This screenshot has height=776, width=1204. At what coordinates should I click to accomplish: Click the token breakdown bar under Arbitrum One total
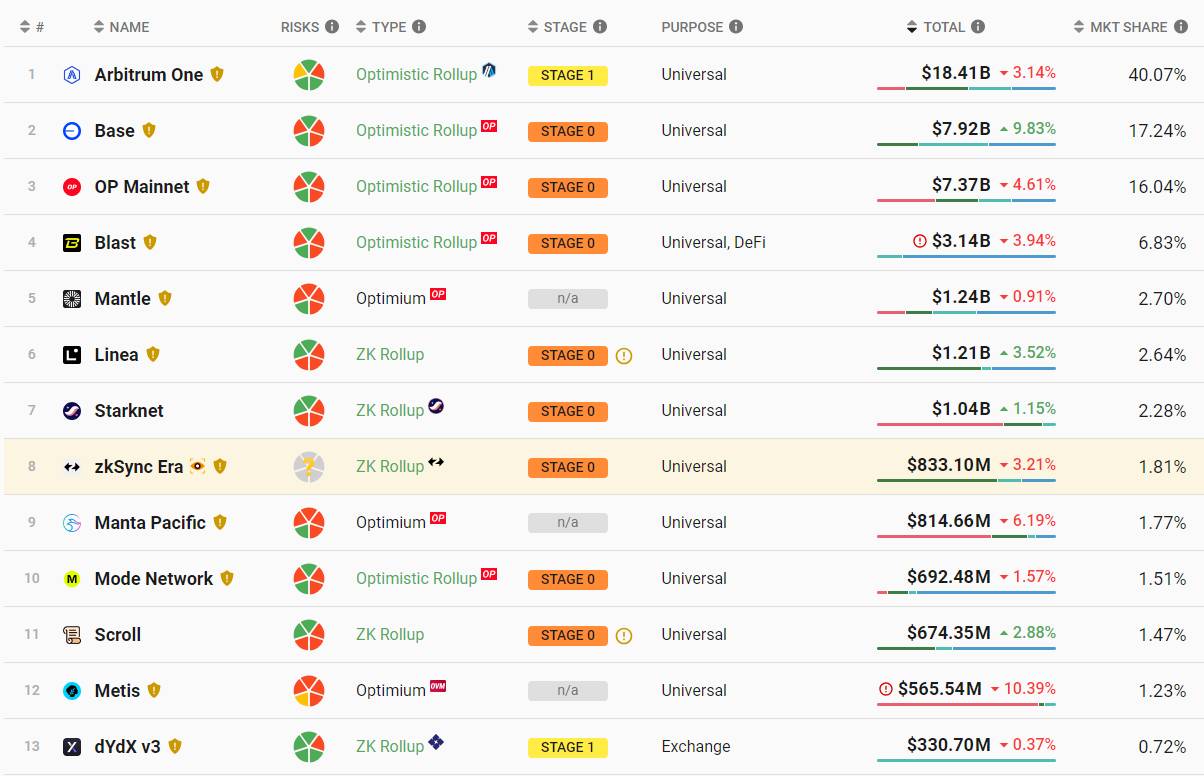966,89
